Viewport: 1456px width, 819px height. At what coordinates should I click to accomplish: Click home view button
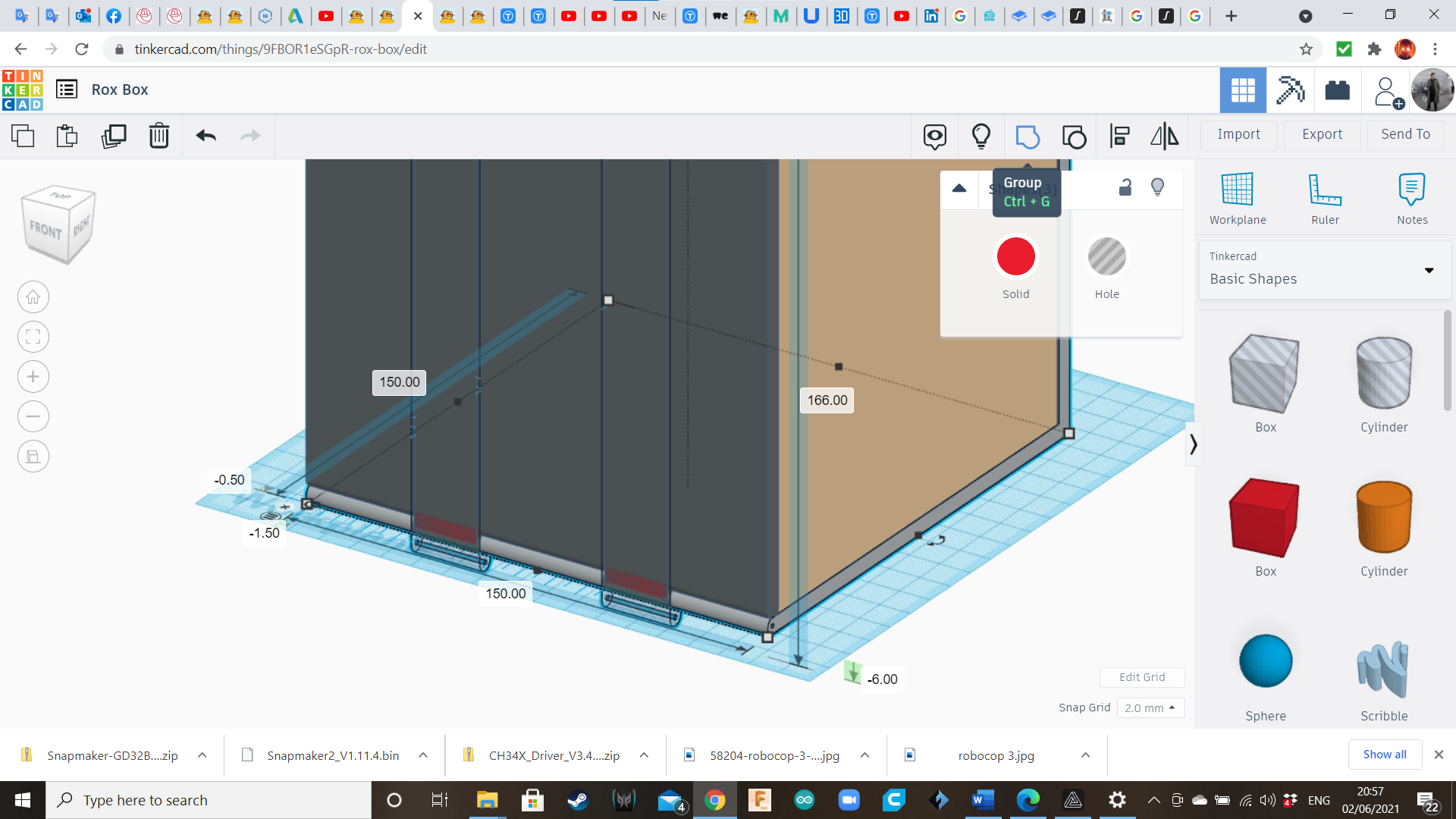point(33,297)
